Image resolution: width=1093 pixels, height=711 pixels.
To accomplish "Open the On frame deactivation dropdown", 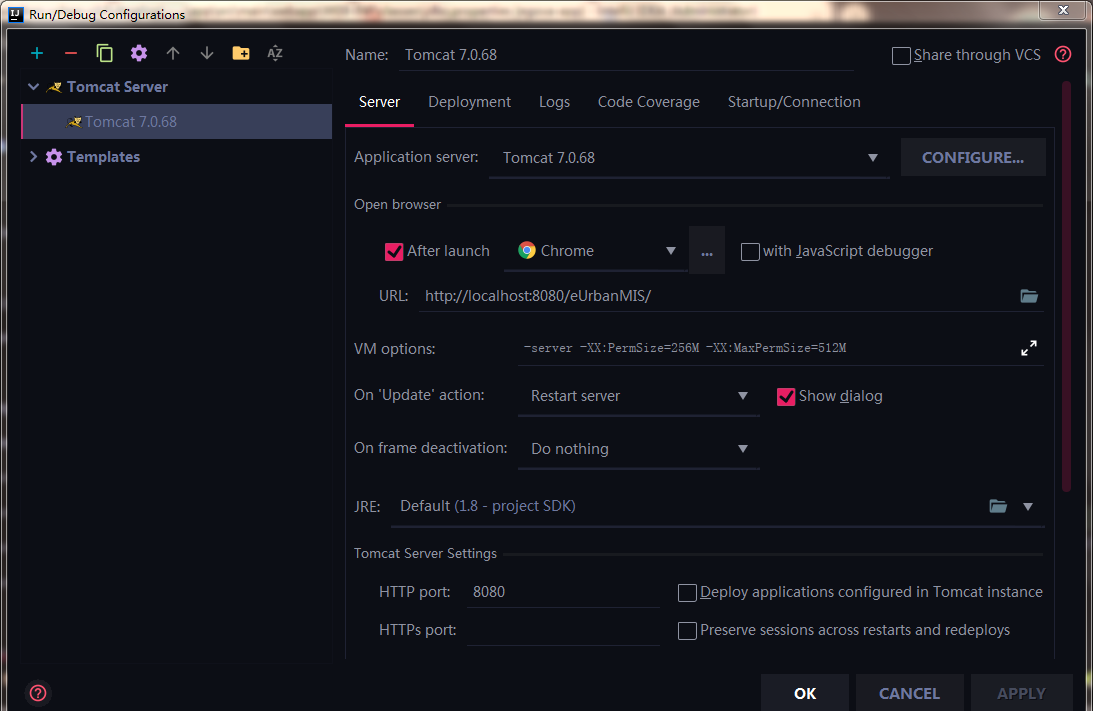I will tap(639, 449).
